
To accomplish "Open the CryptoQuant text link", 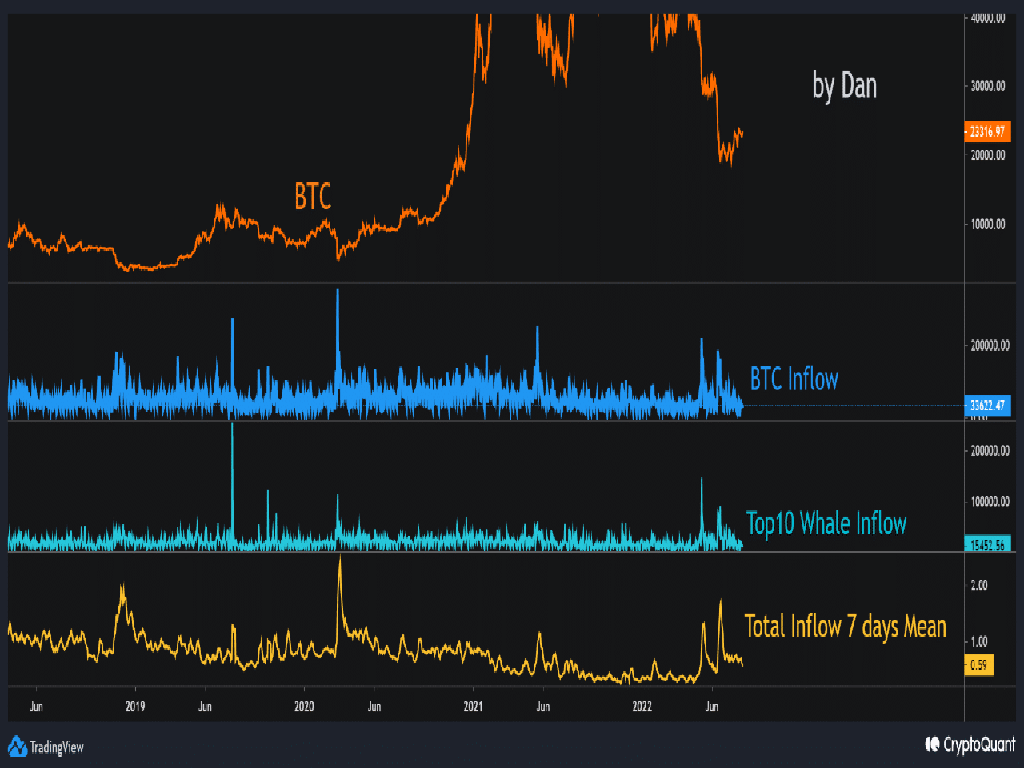I will tap(979, 745).
